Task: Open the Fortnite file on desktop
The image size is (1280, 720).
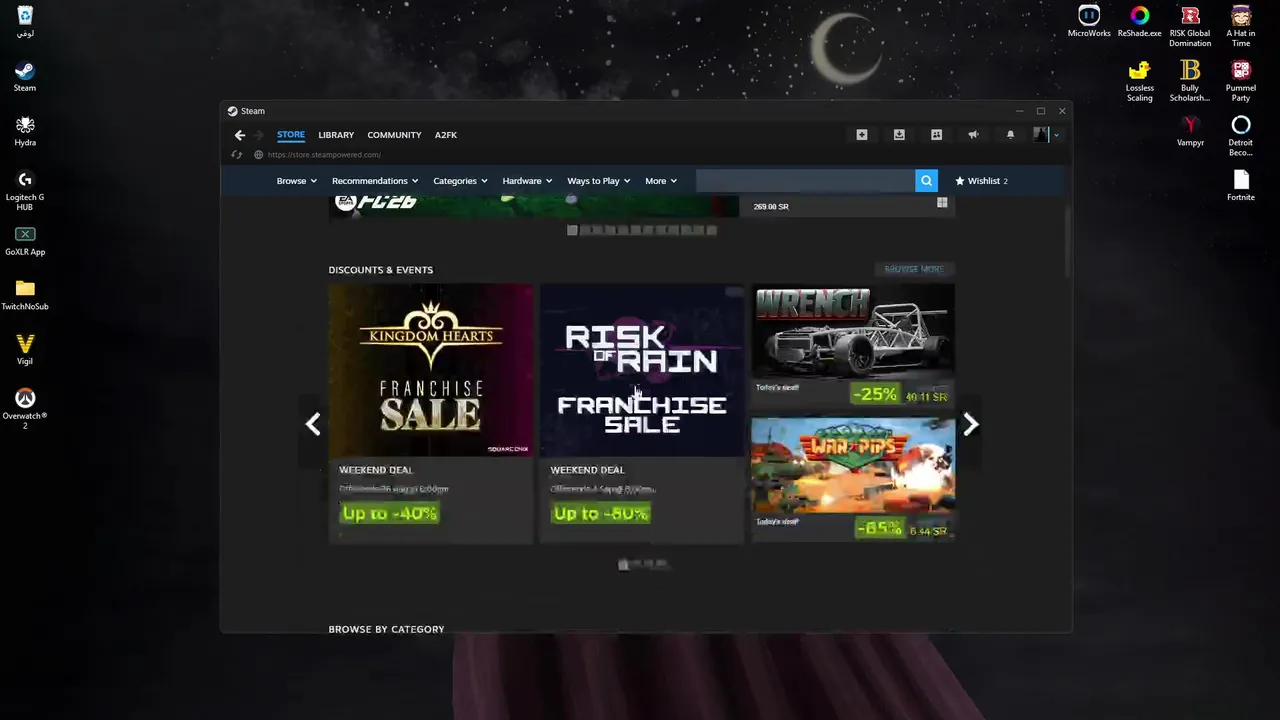Action: pyautogui.click(x=1241, y=186)
